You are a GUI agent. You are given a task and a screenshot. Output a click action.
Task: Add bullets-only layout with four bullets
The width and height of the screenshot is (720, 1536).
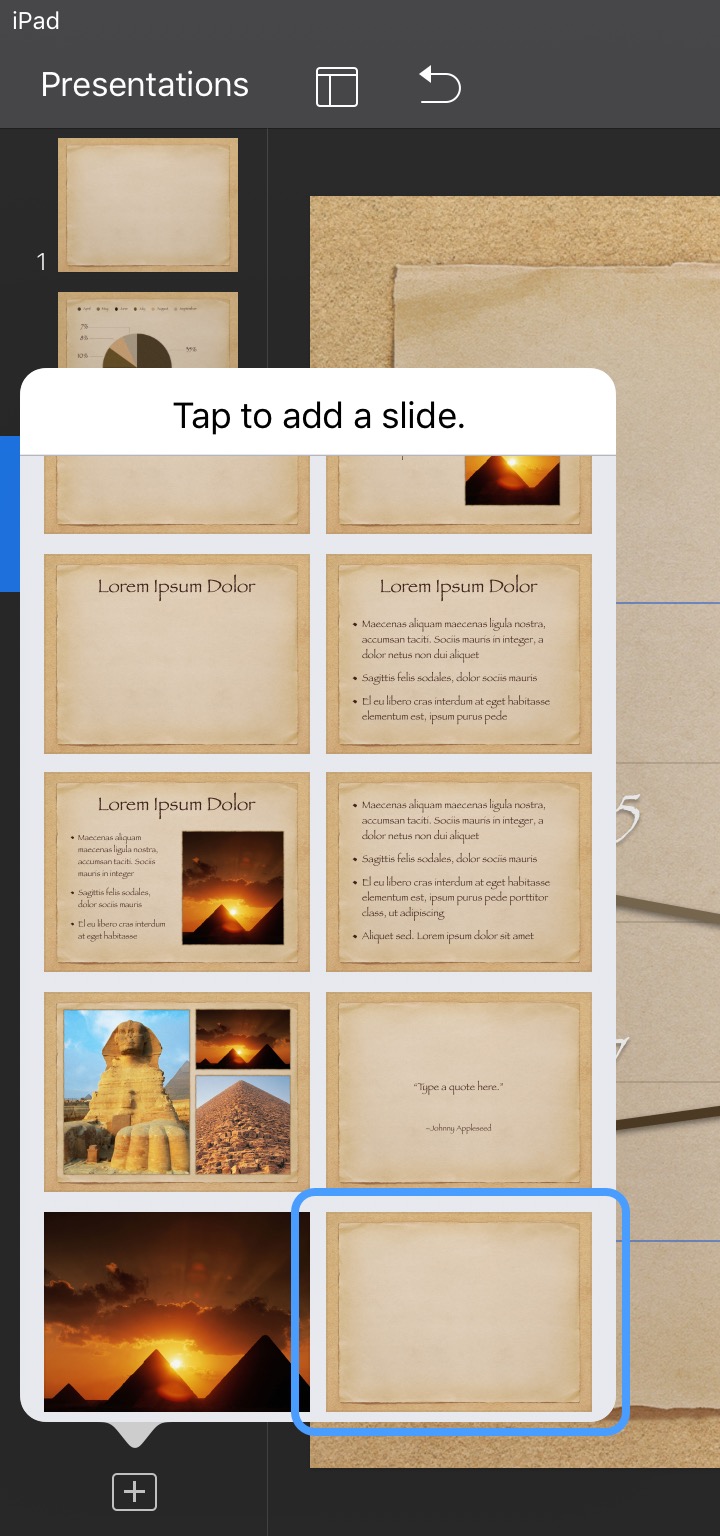click(459, 872)
